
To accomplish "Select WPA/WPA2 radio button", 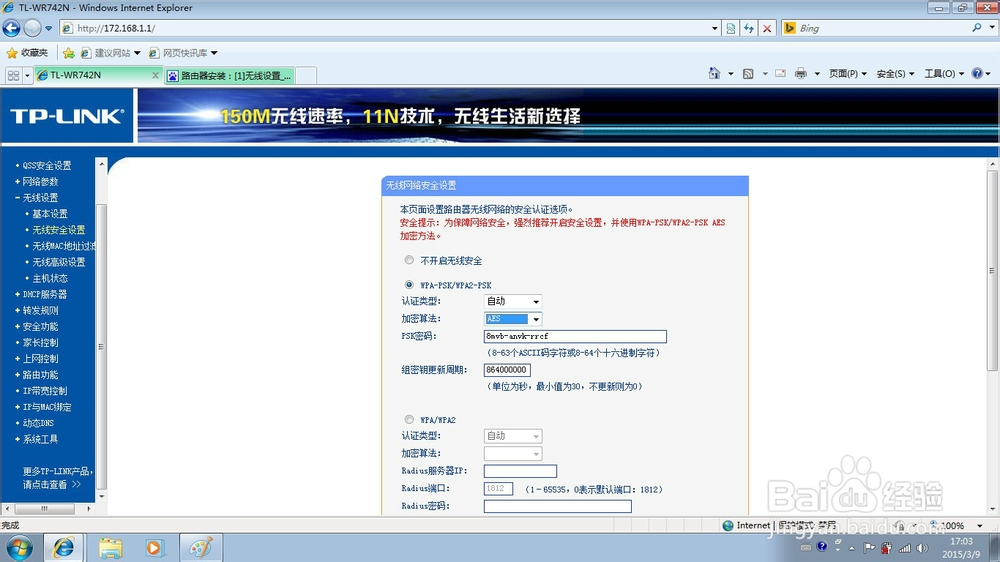I will point(409,419).
